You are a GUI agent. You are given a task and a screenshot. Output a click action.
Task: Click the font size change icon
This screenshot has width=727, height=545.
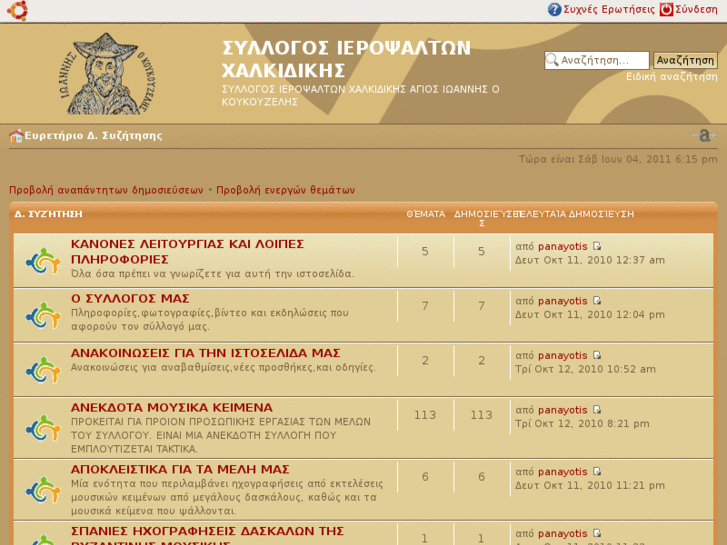[x=704, y=135]
